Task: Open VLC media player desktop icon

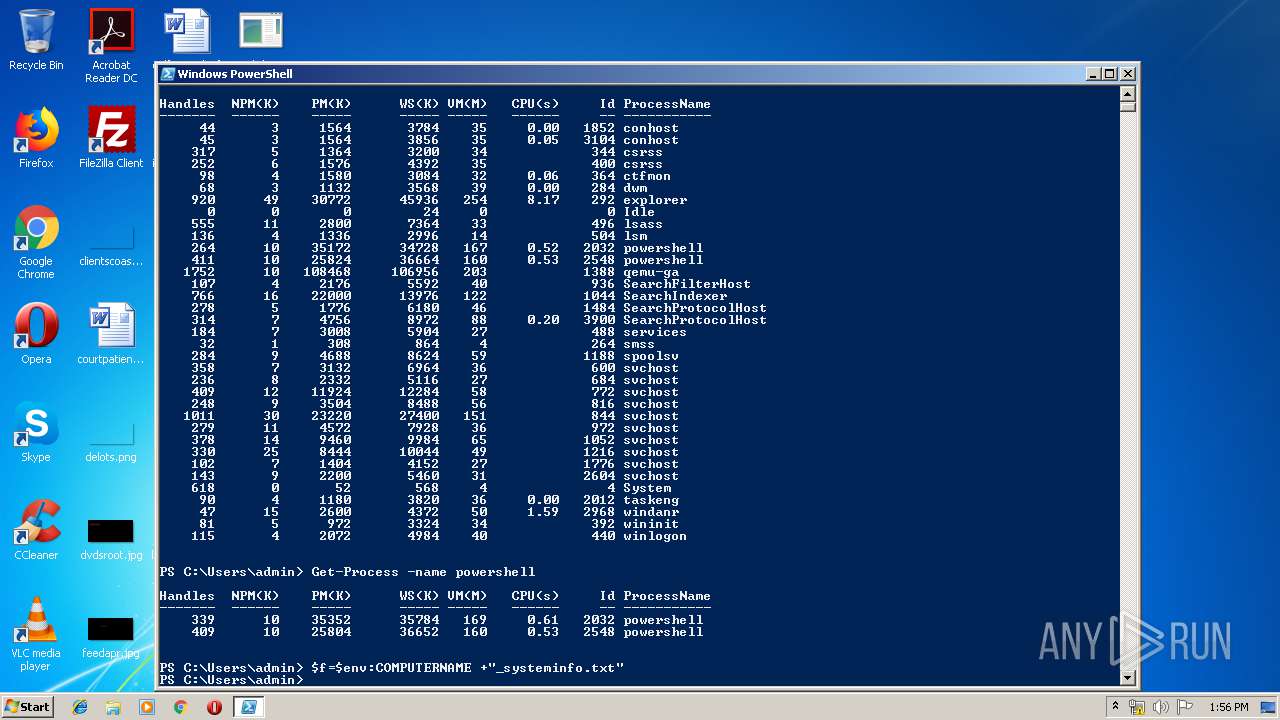Action: tap(36, 634)
